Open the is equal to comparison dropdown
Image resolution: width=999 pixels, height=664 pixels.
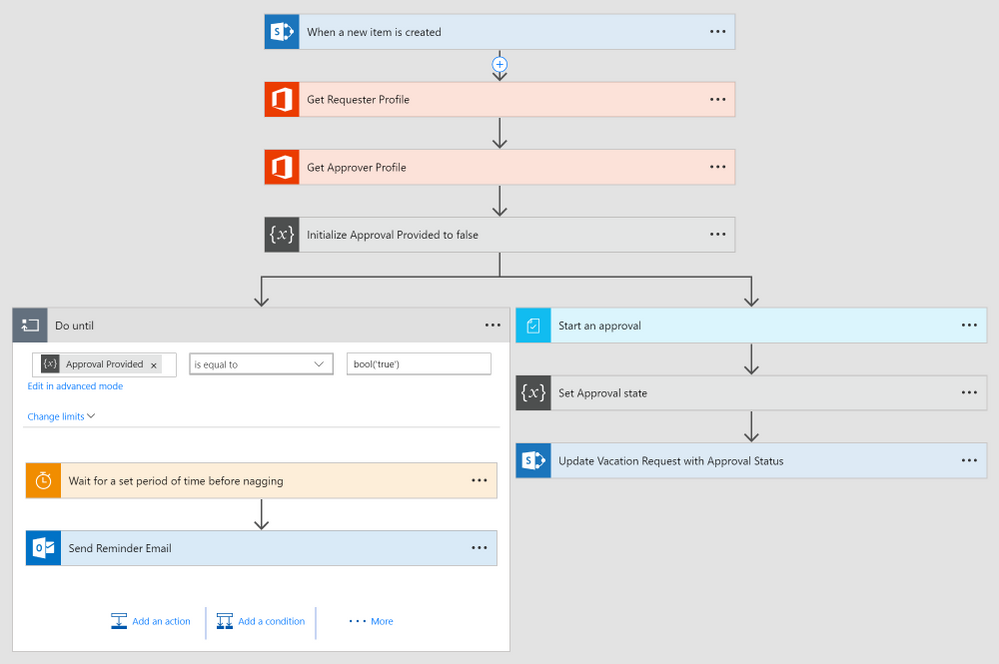click(260, 363)
